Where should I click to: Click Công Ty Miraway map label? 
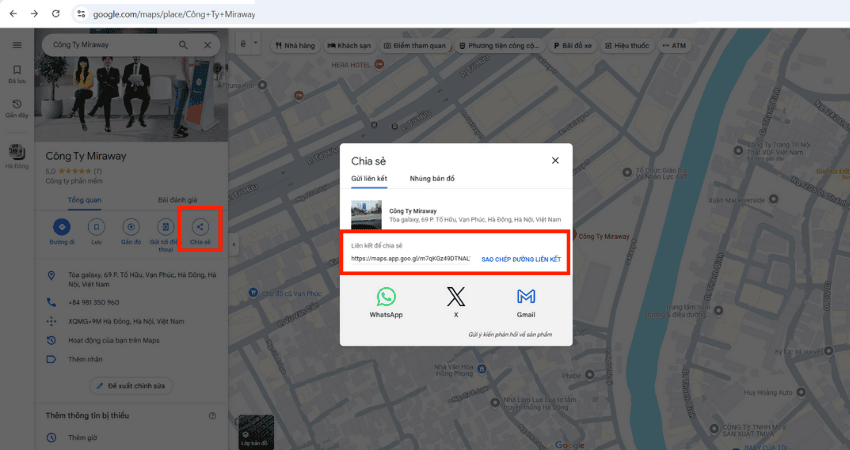click(x=604, y=236)
